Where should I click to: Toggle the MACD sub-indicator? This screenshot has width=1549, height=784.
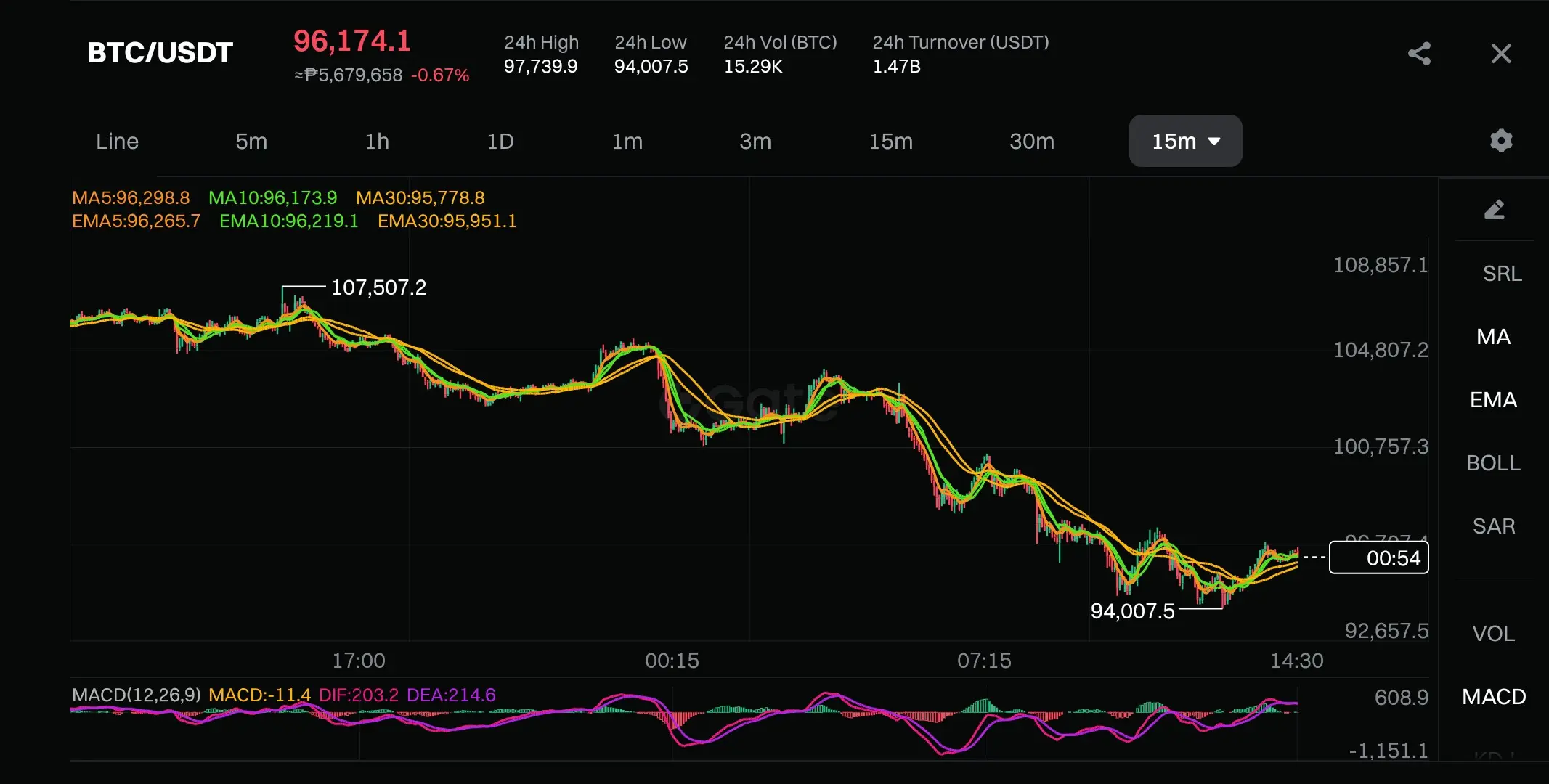point(1493,697)
